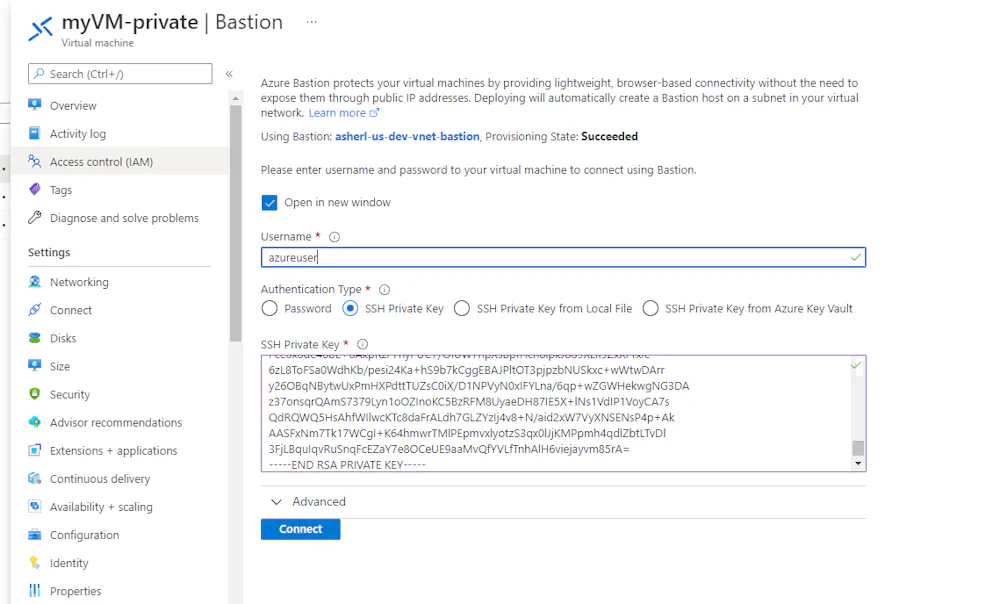
Task: Go to Extensions + applications
Action: tap(113, 451)
